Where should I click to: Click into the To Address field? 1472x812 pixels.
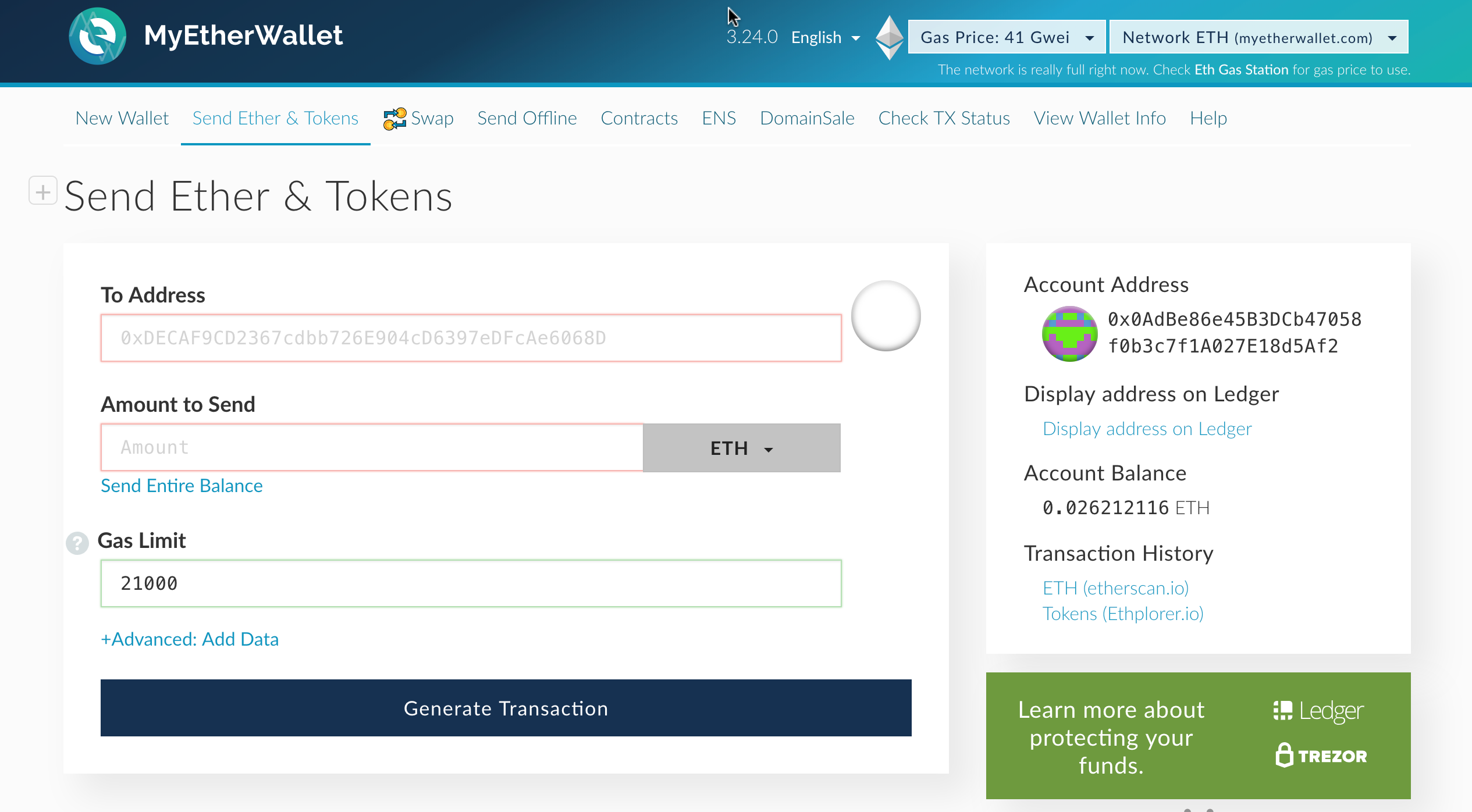click(470, 338)
